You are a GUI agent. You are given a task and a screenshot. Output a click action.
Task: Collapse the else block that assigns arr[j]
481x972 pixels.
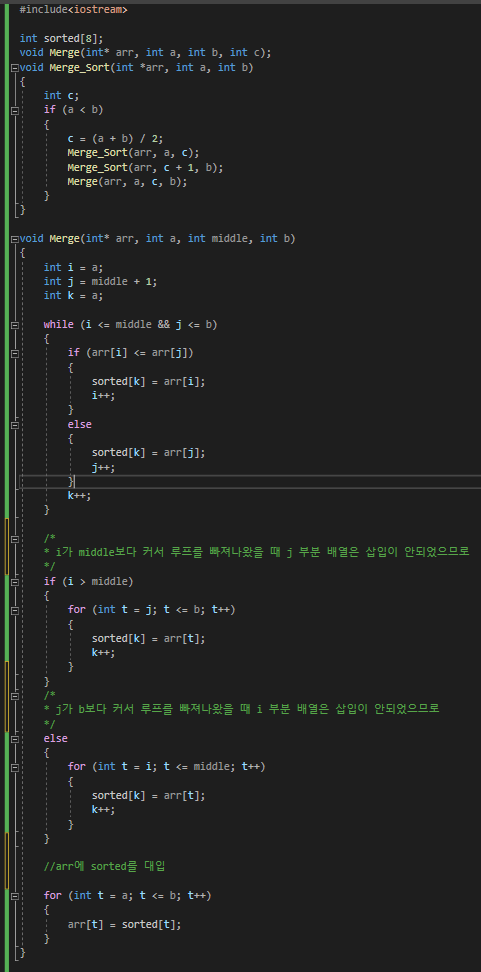tap(15, 425)
